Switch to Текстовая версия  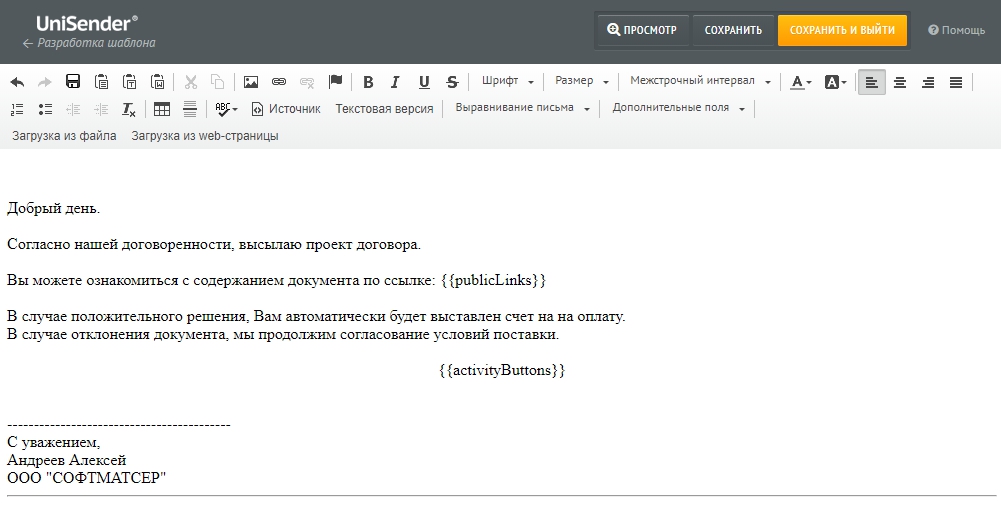[x=384, y=109]
